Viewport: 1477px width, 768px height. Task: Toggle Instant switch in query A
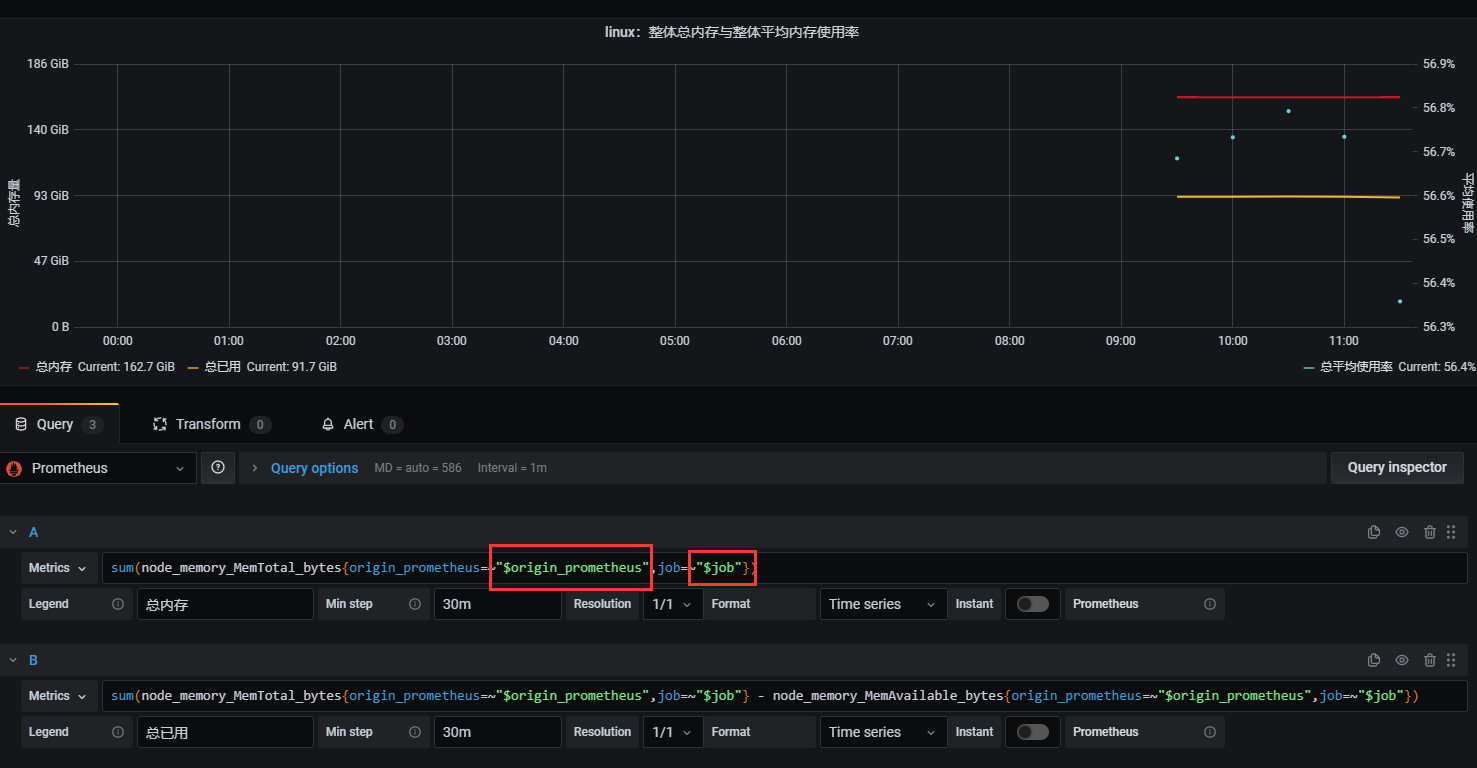pos(1033,604)
